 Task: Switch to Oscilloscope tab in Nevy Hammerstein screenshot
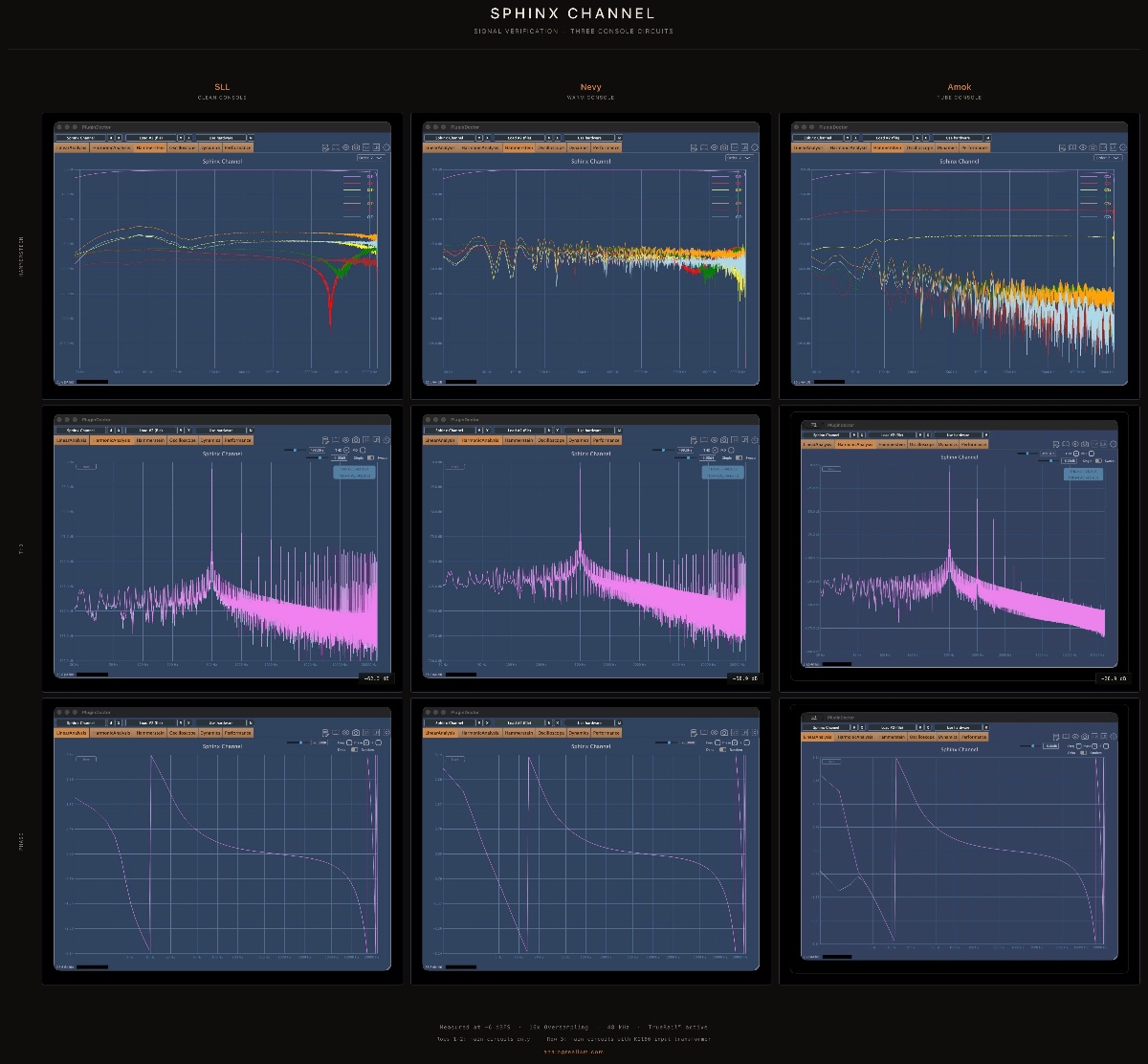pos(551,147)
